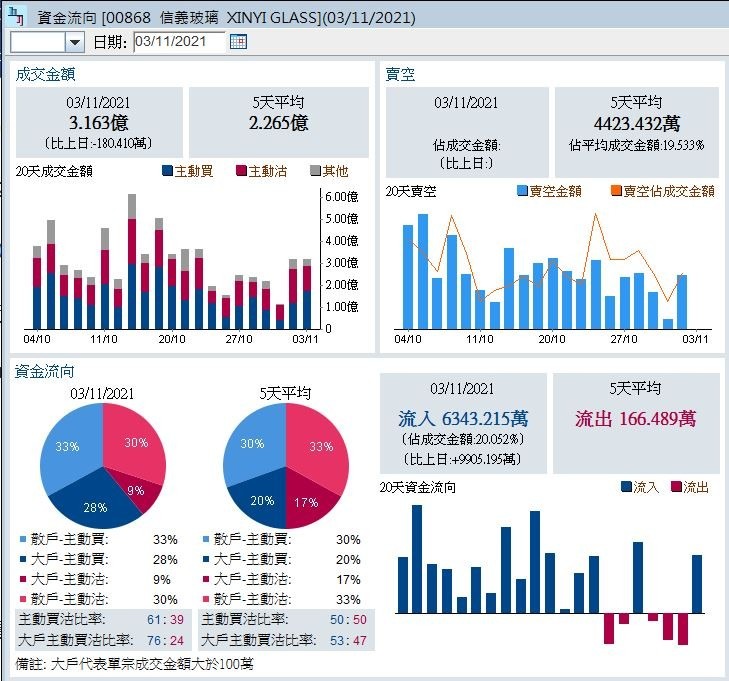Select the 賣空 section heading
729x681 pixels.
tap(400, 74)
